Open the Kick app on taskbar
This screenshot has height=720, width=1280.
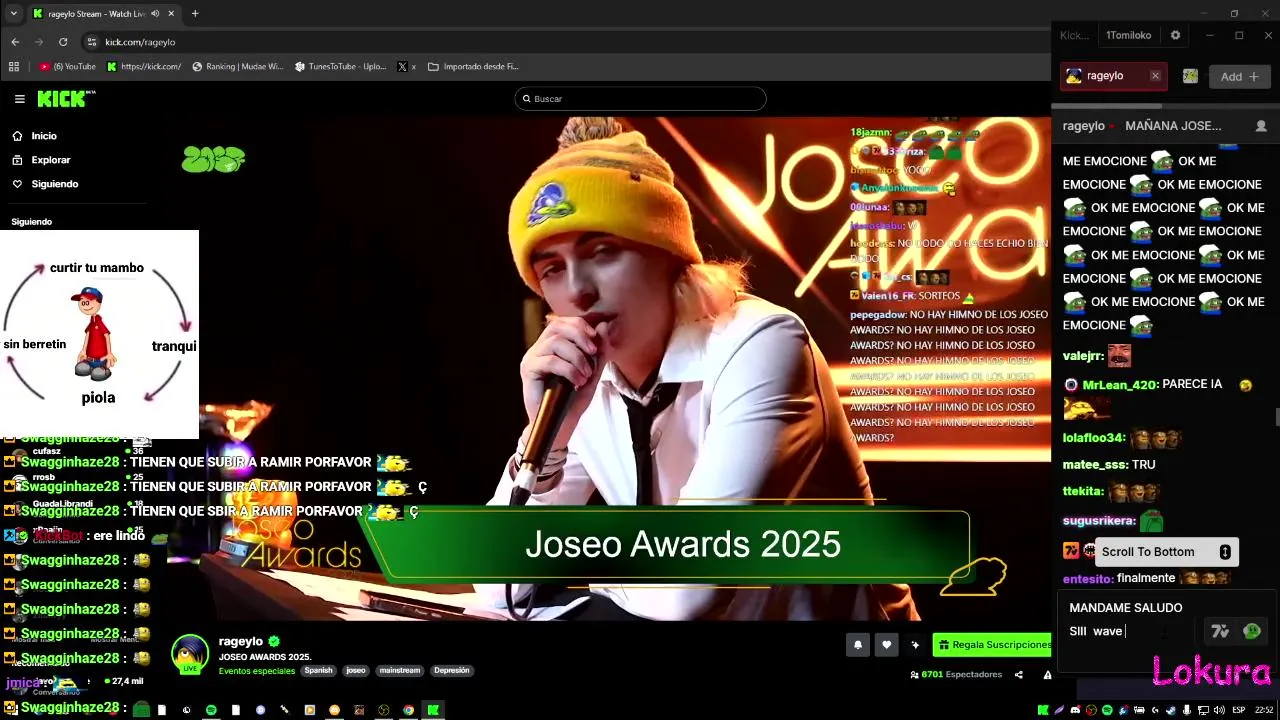point(433,710)
